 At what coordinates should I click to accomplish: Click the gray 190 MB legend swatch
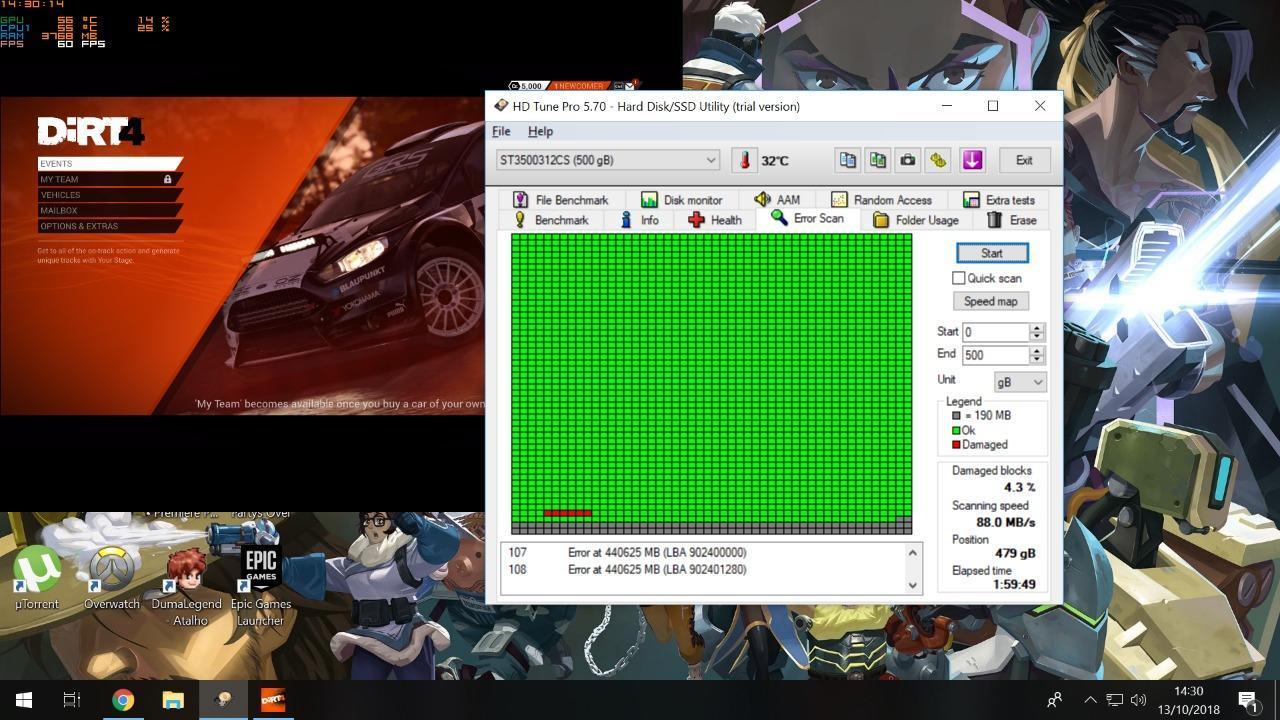(x=956, y=416)
